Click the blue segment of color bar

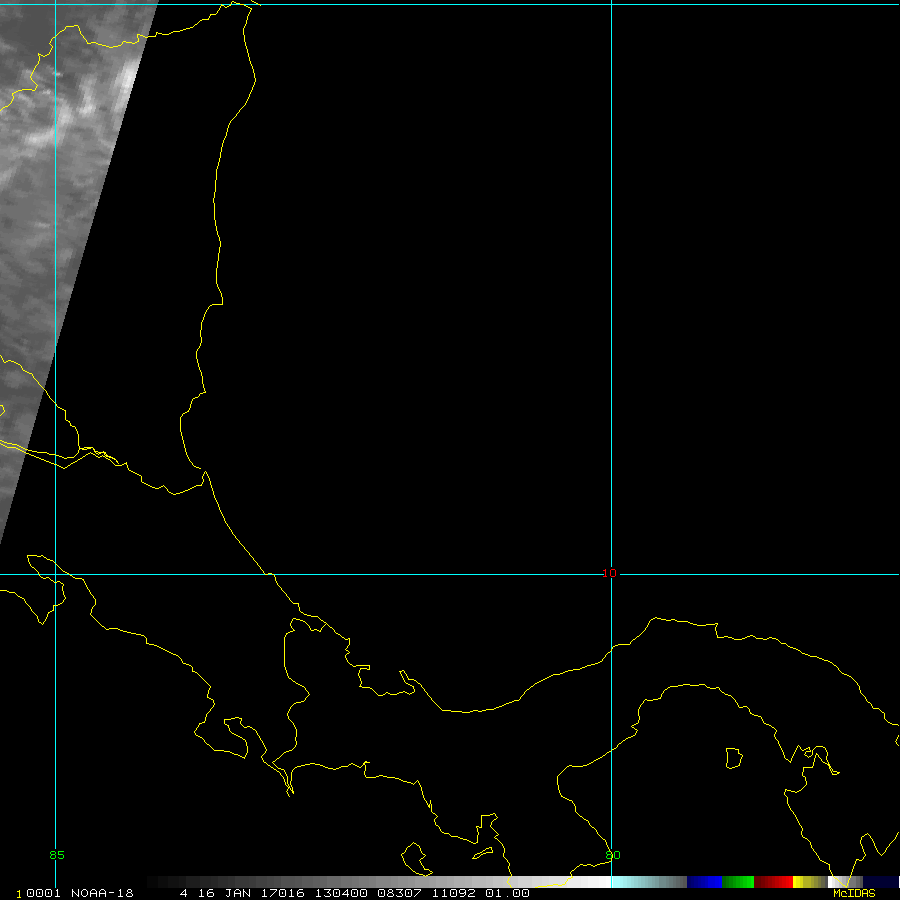click(x=704, y=882)
